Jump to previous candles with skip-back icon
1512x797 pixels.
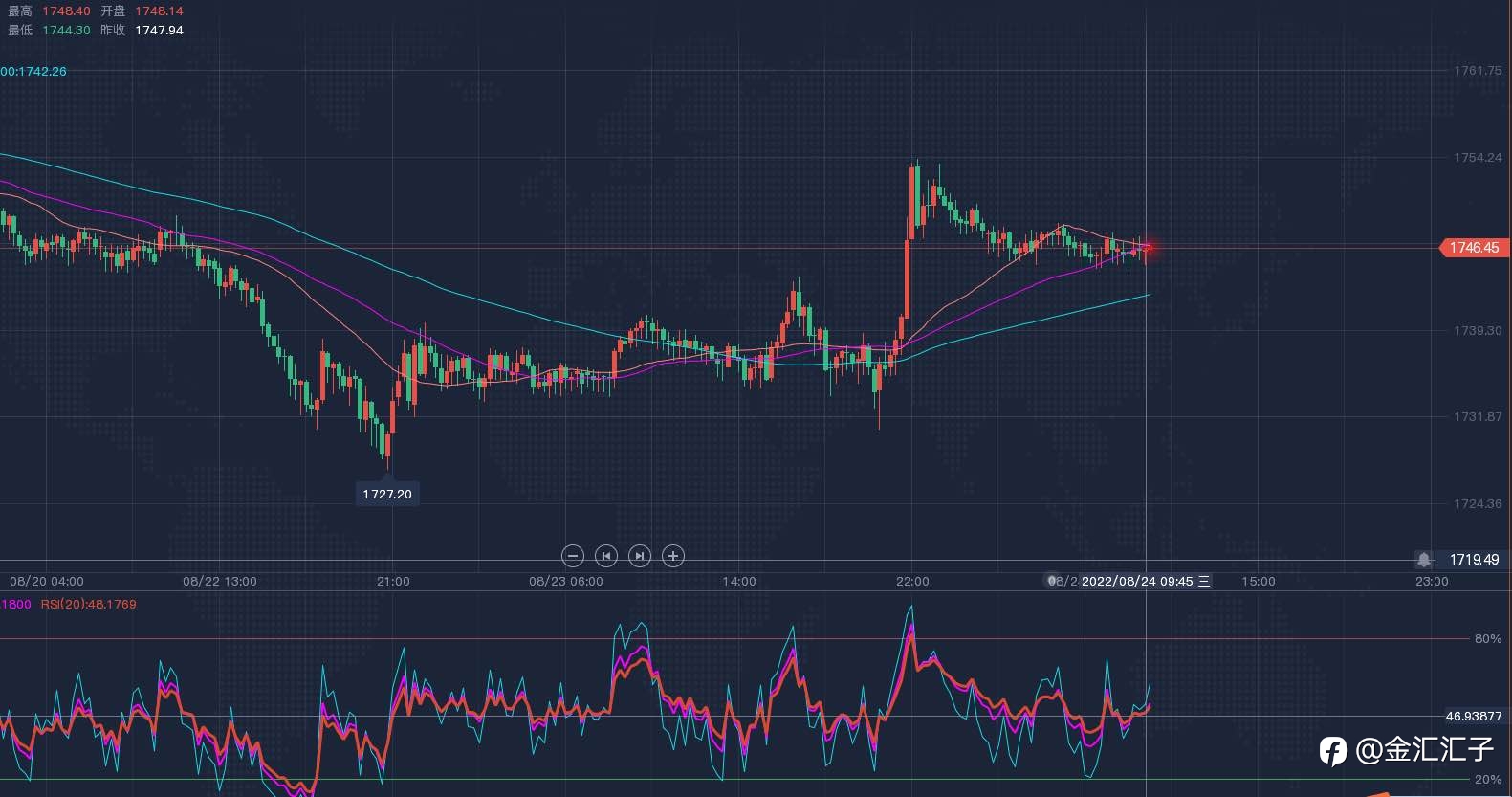click(x=606, y=556)
